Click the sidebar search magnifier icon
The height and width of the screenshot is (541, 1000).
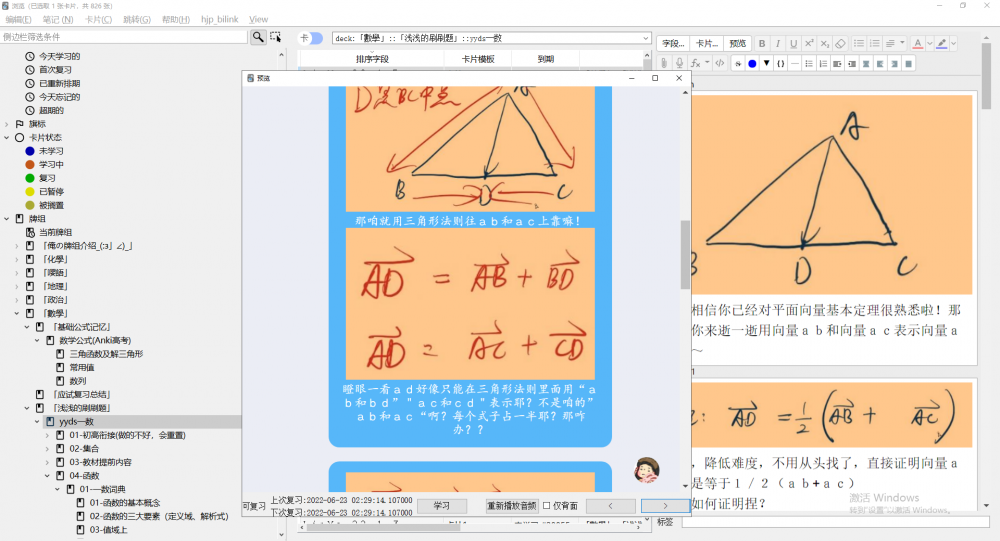click(258, 37)
